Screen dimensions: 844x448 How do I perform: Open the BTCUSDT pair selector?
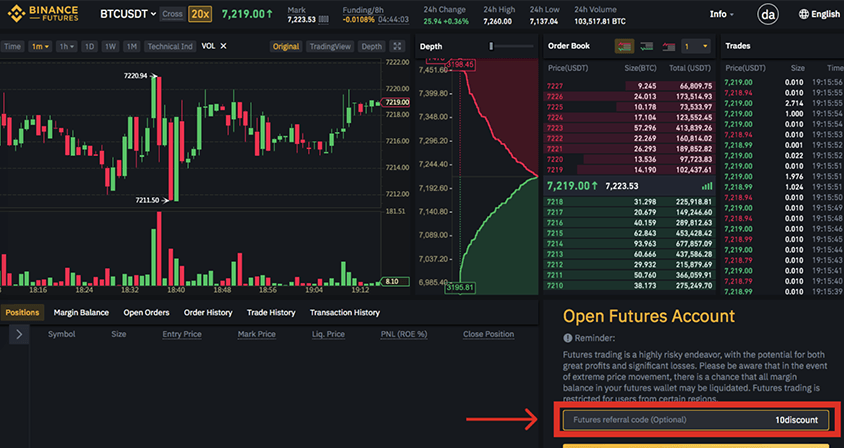[x=128, y=14]
